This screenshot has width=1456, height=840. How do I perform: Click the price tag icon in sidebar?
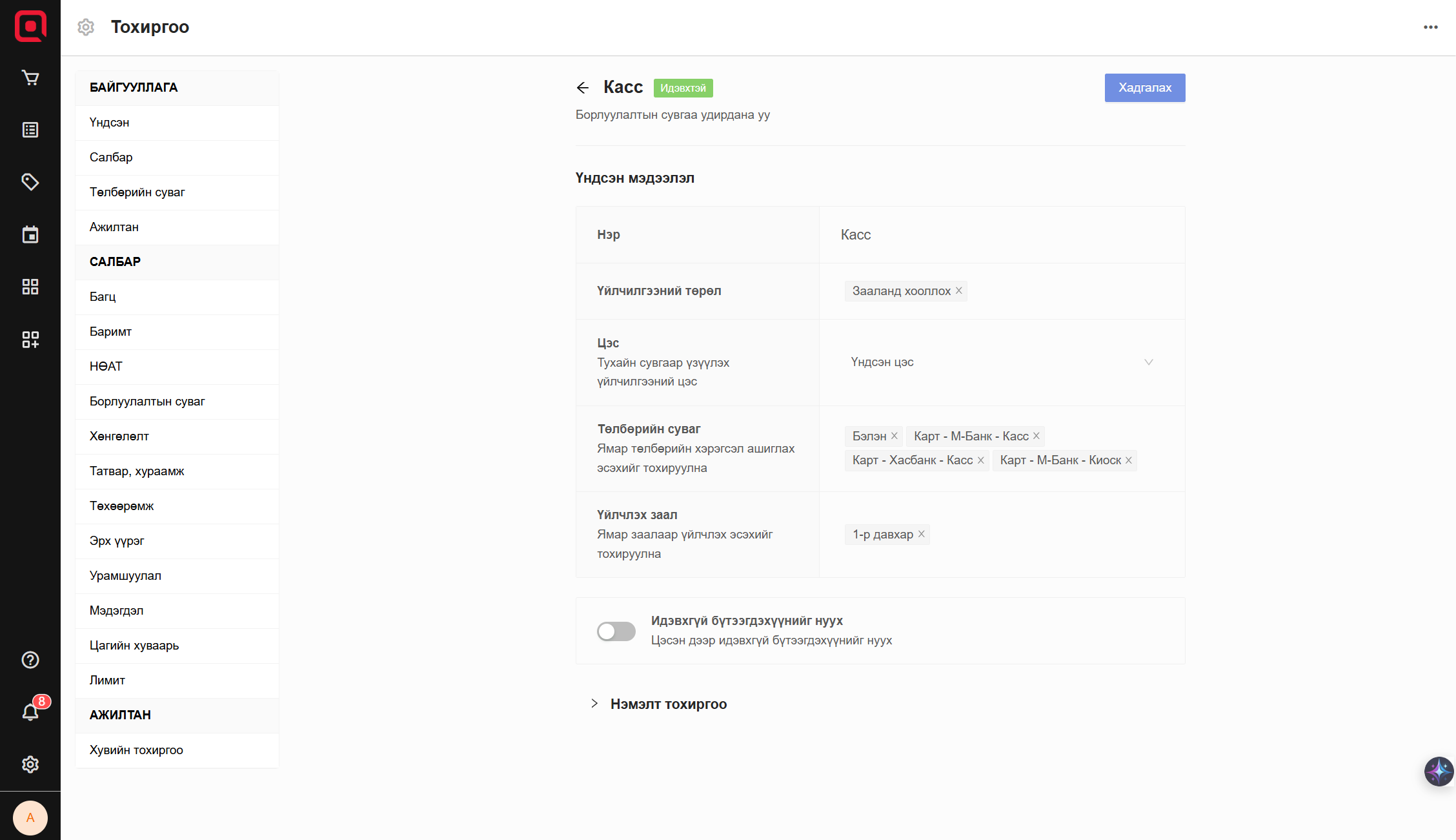30,182
